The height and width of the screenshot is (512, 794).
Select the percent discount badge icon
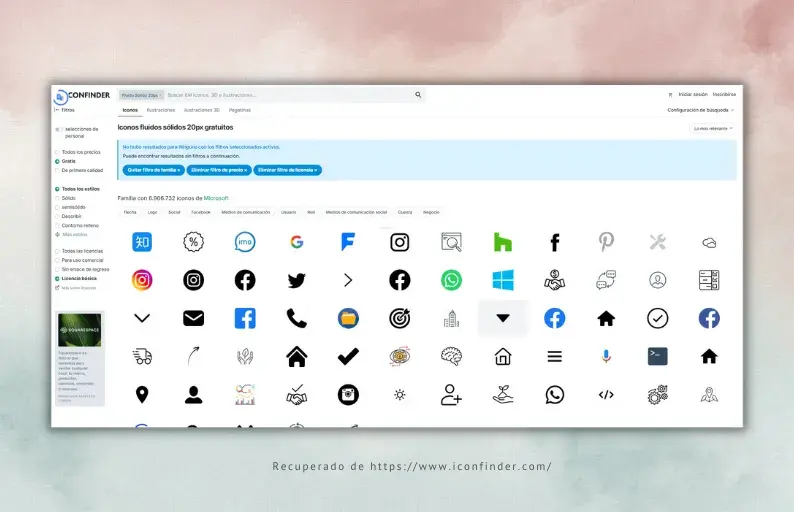[x=193, y=242]
